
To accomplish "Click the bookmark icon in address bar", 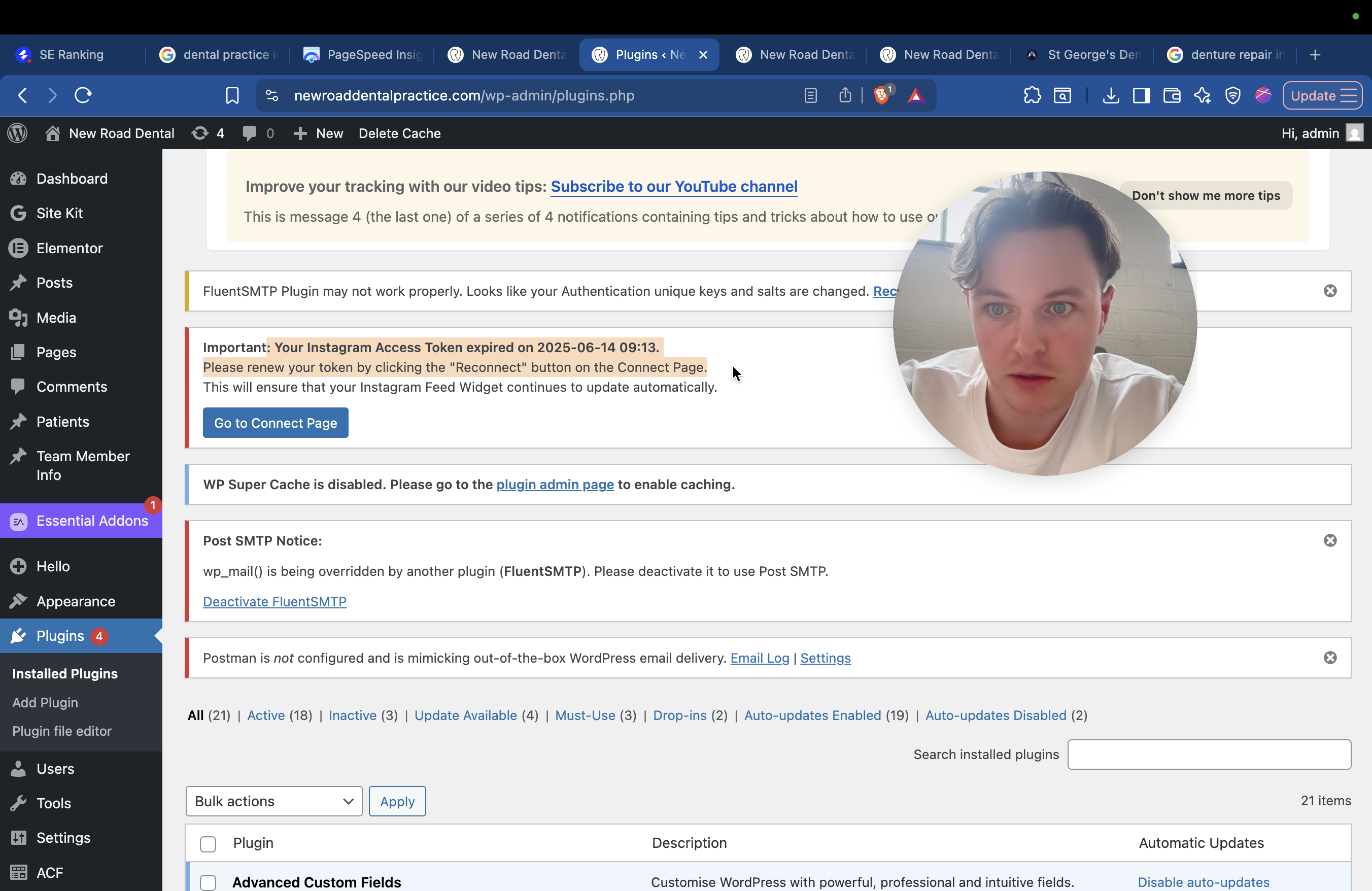I will pos(232,95).
